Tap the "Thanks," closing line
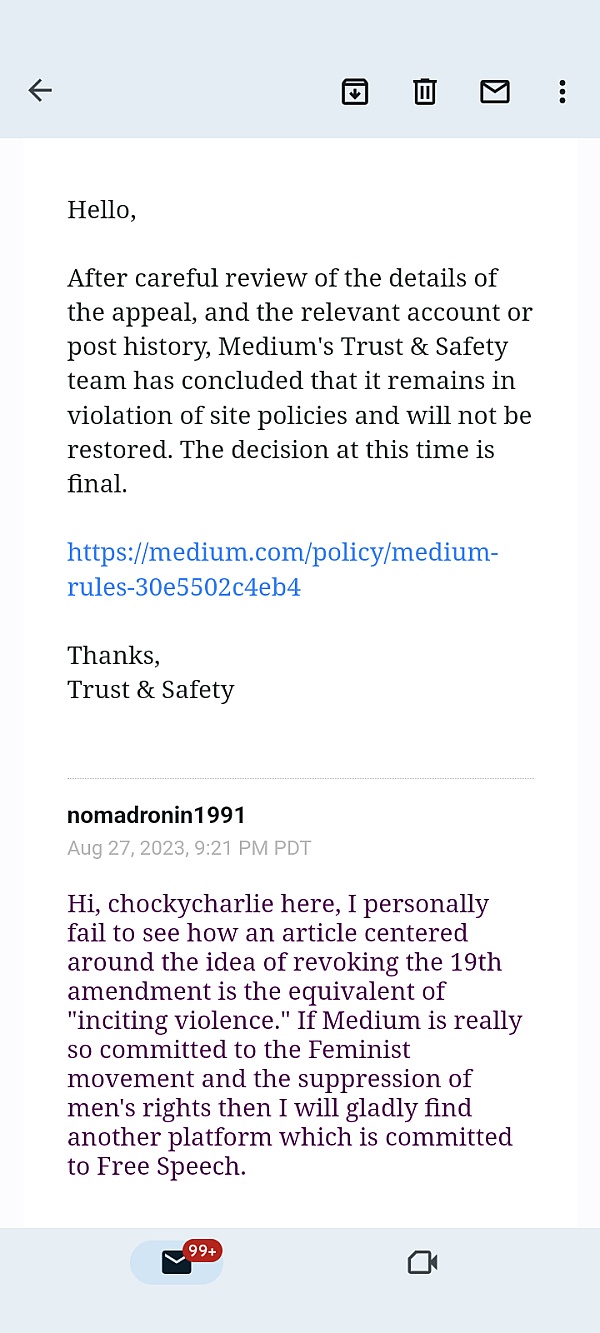Image resolution: width=600 pixels, height=1333 pixels. 113,655
